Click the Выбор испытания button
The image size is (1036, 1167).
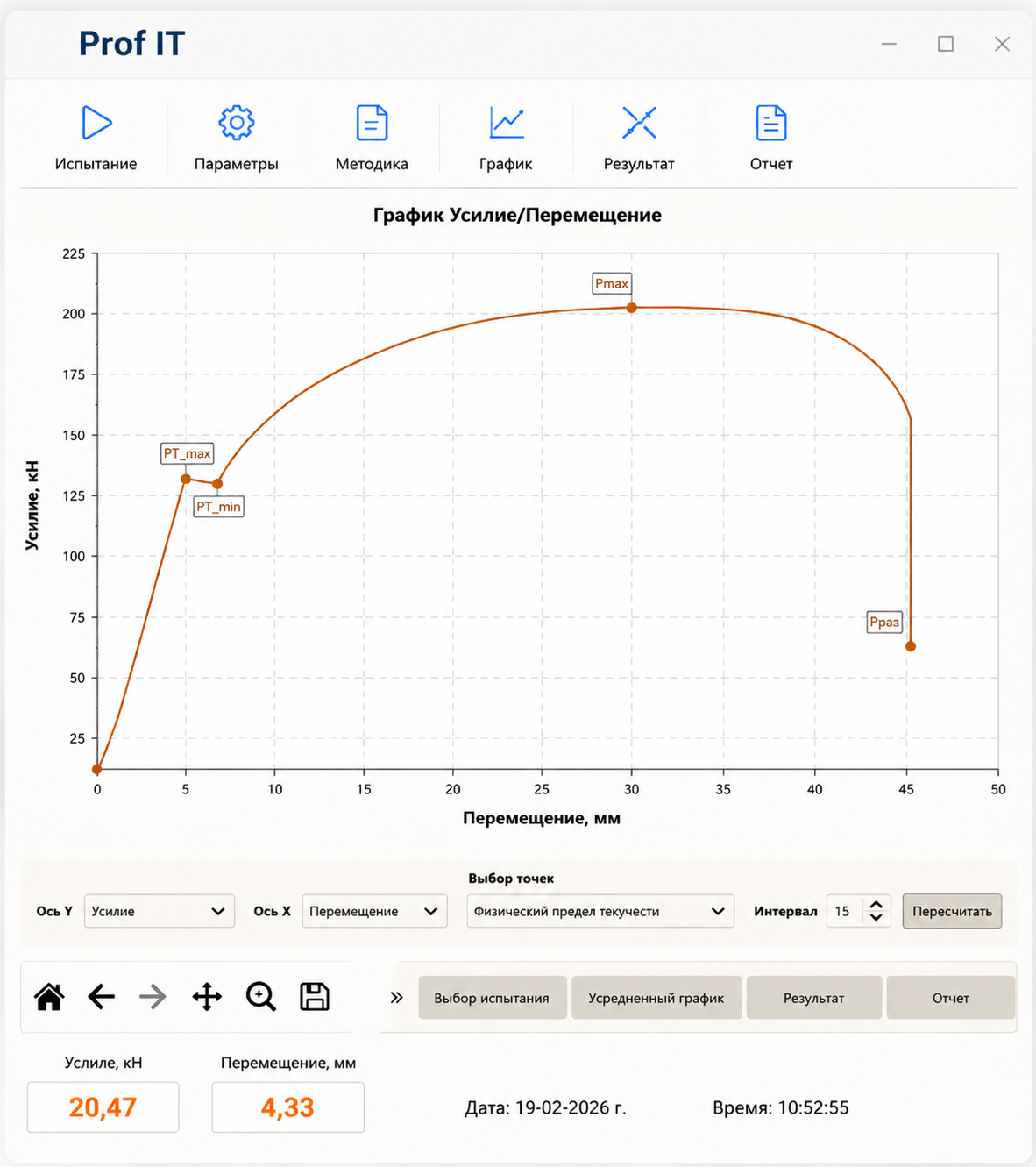pyautogui.click(x=492, y=998)
